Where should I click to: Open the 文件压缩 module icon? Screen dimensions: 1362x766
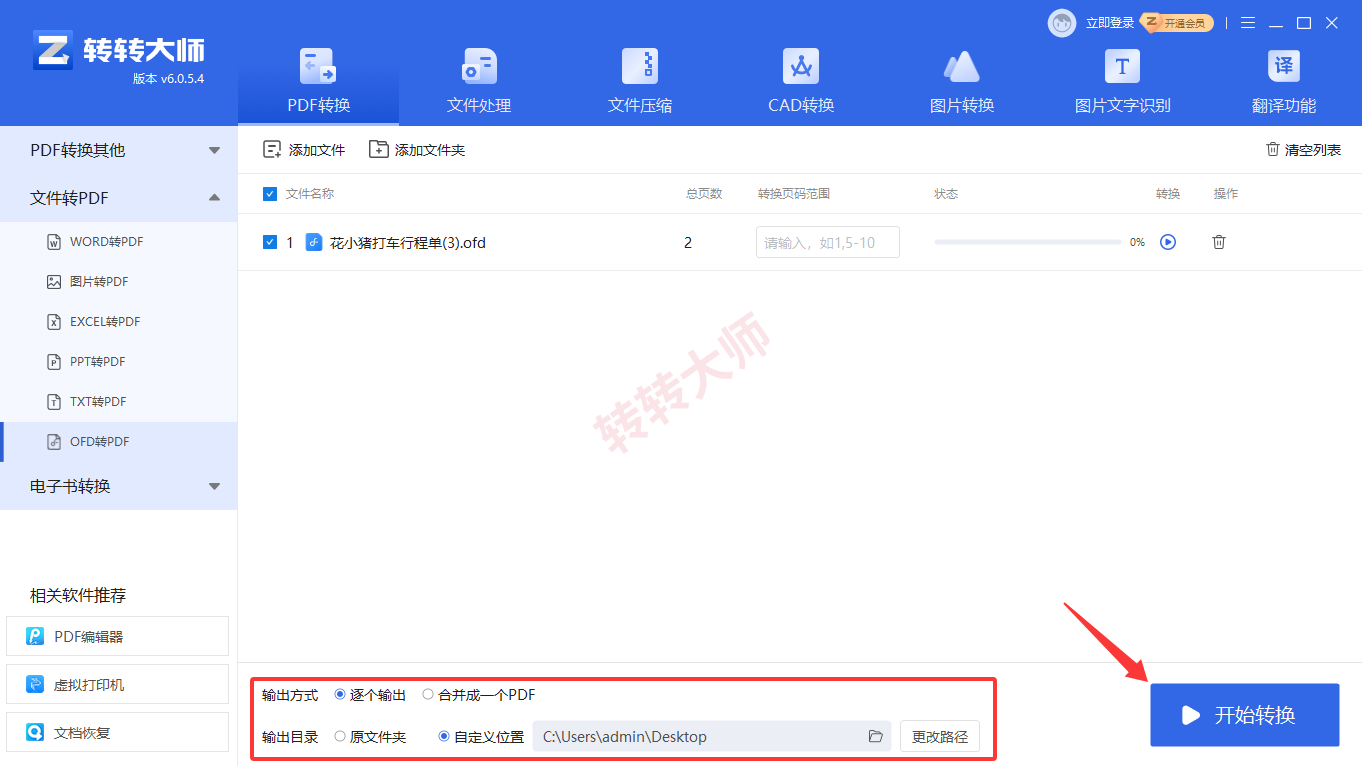click(640, 66)
